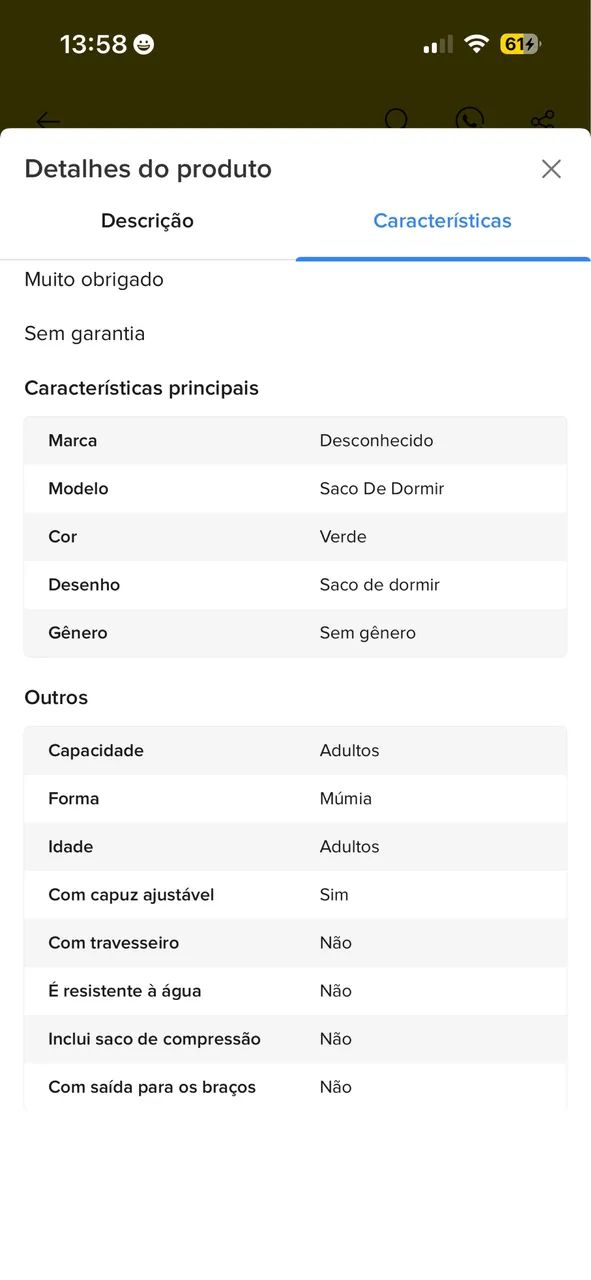Select the Características tab
Viewport: 591px width, 1280px height.
coord(442,221)
